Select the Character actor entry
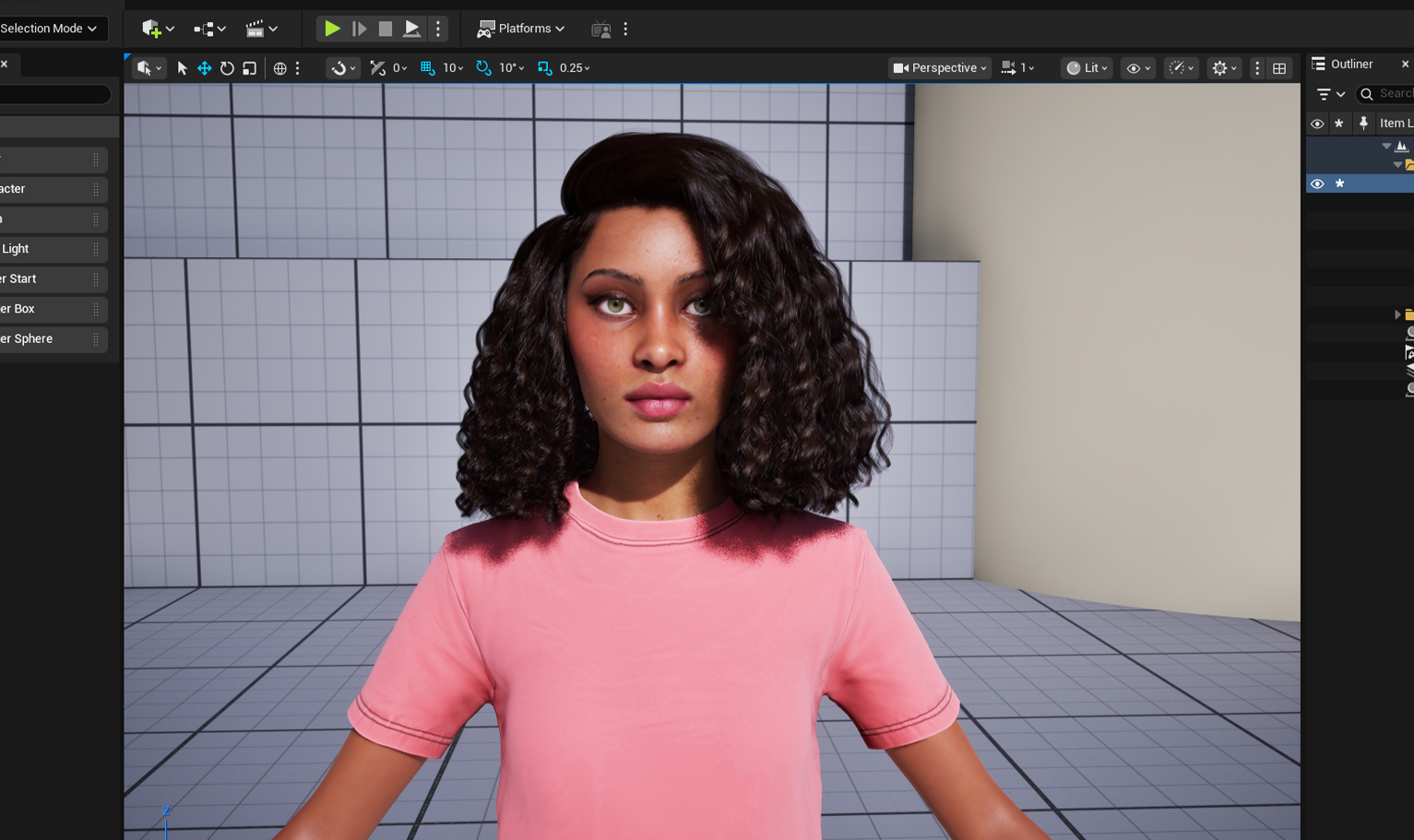 [x=53, y=189]
